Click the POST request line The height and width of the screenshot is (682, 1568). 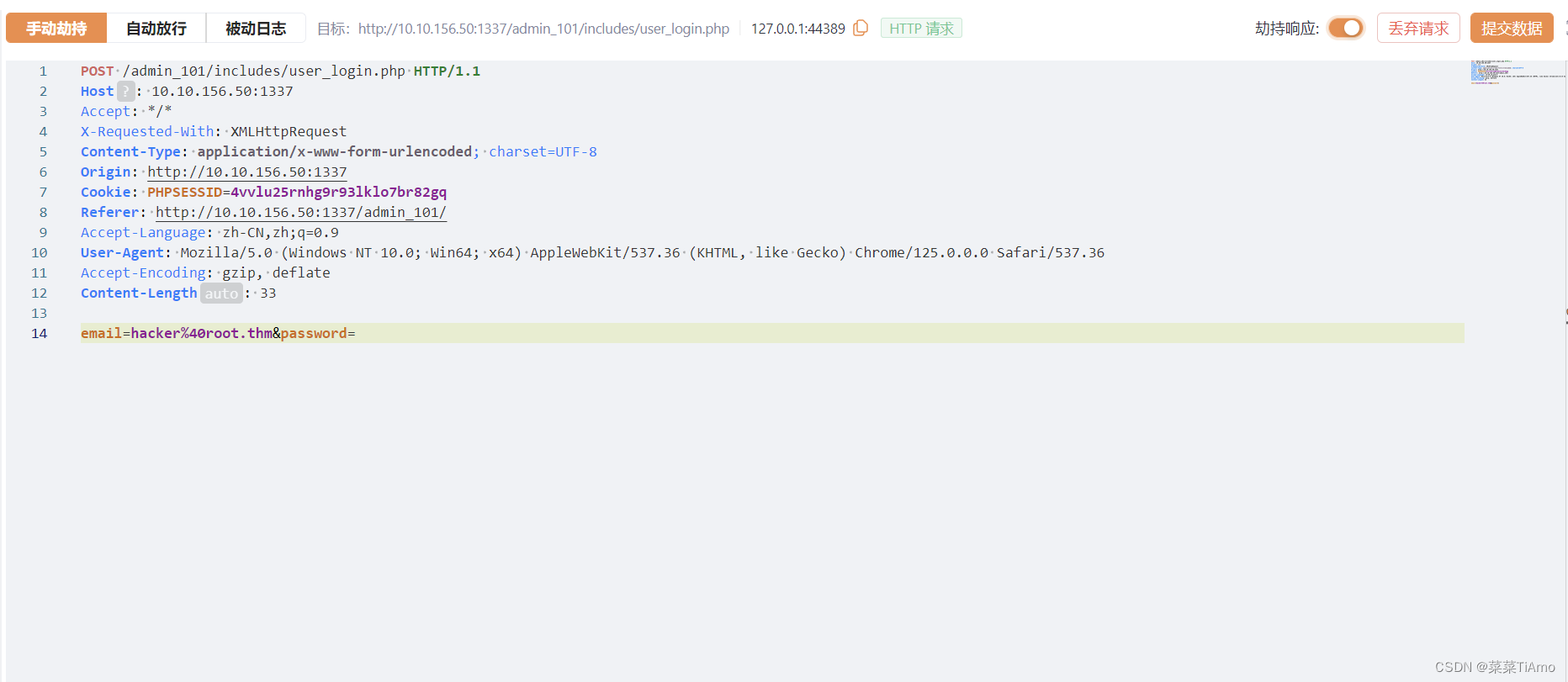click(x=280, y=71)
